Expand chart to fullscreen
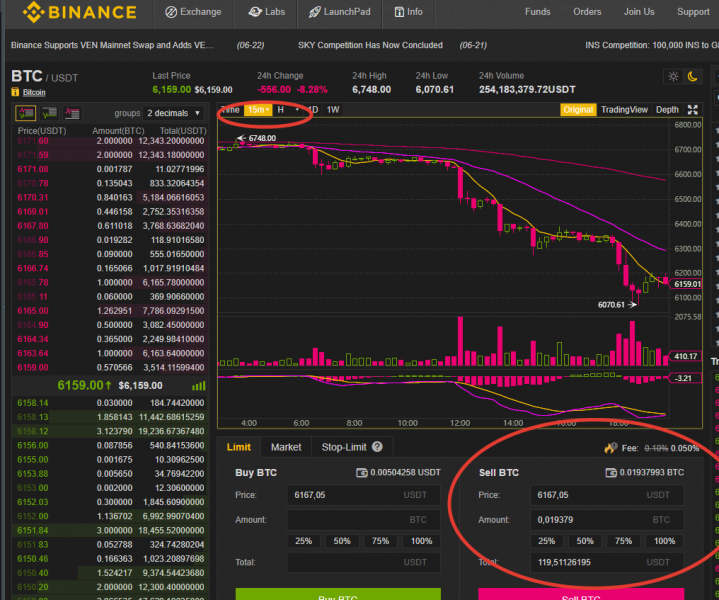This screenshot has height=600, width=719. point(692,110)
